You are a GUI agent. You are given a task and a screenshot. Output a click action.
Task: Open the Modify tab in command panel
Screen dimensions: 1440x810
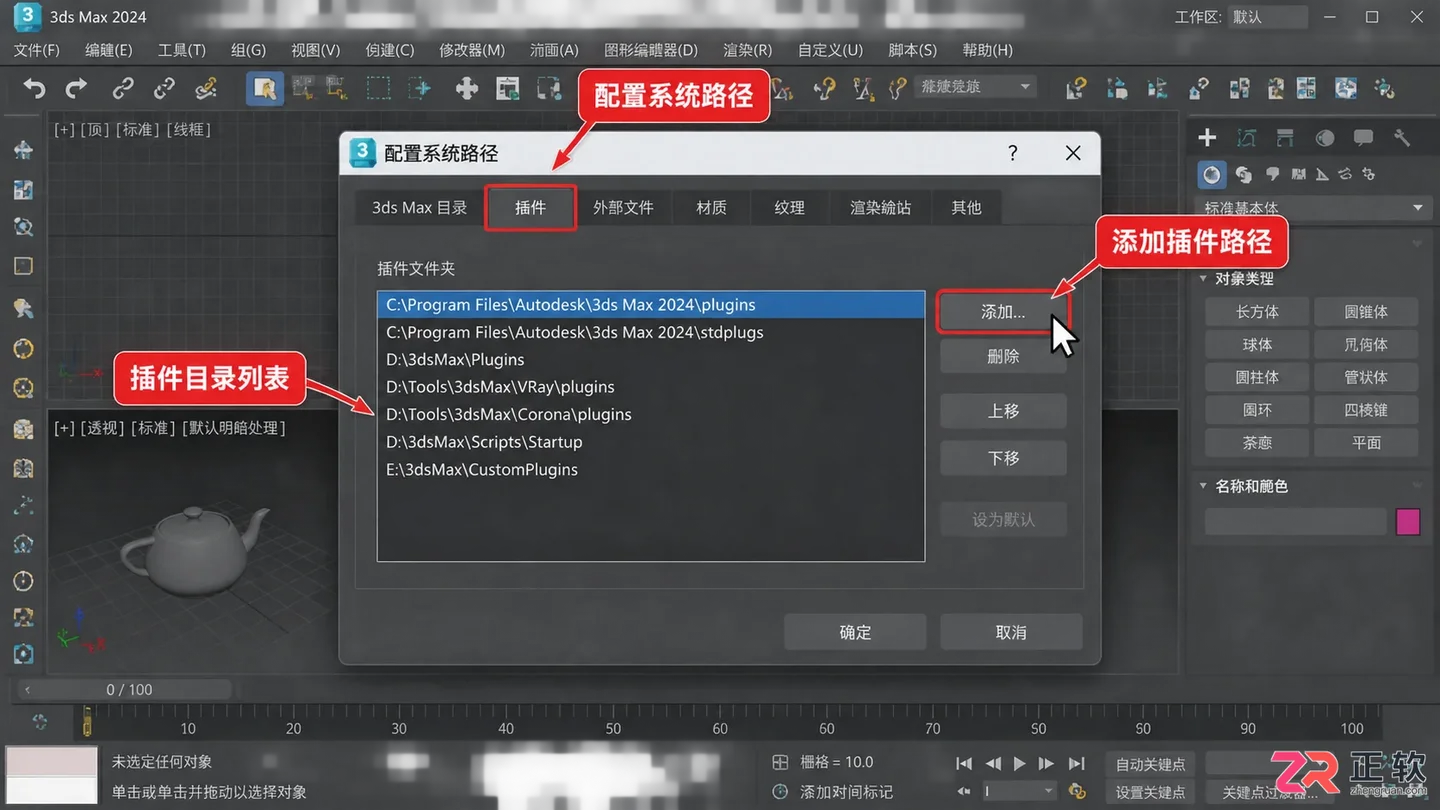coord(1246,138)
